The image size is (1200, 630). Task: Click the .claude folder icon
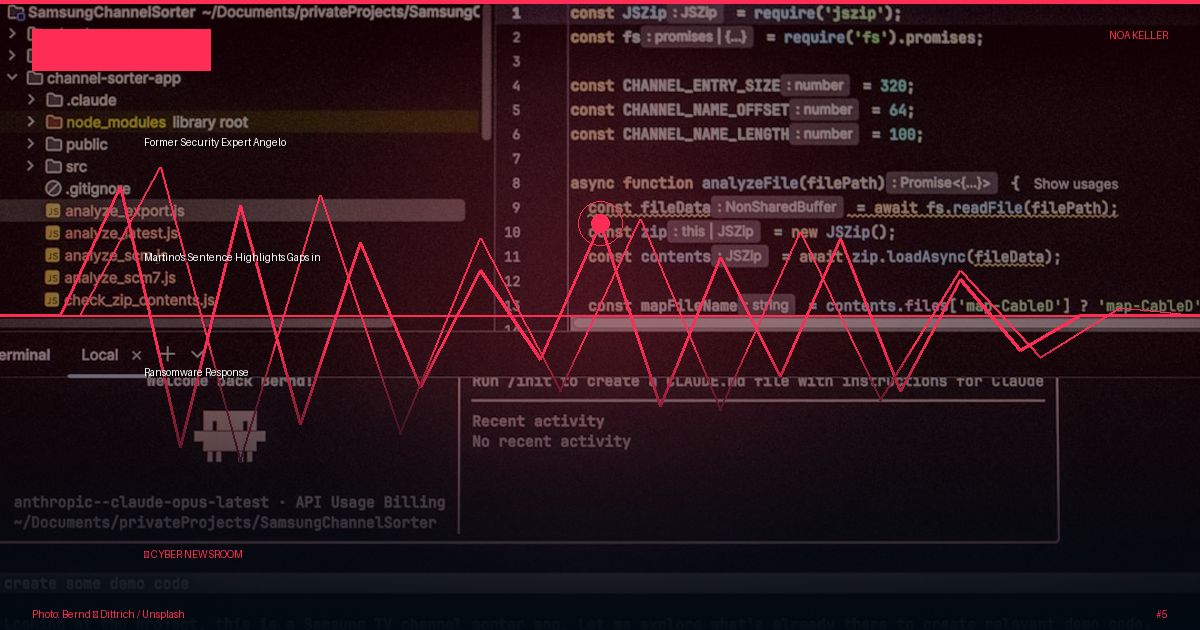pyautogui.click(x=53, y=100)
